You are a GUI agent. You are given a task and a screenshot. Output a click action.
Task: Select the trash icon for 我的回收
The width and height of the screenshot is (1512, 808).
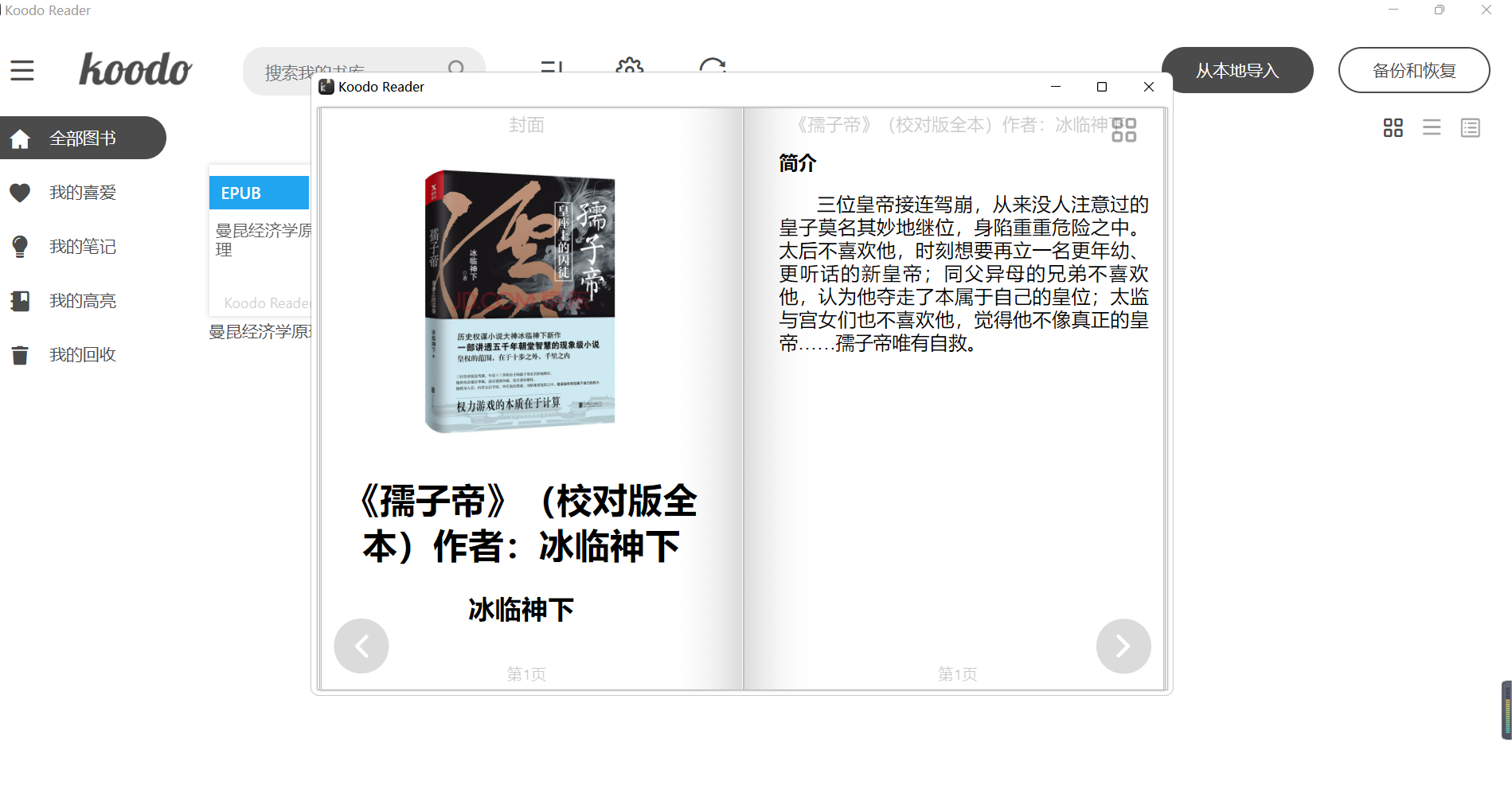coord(20,354)
